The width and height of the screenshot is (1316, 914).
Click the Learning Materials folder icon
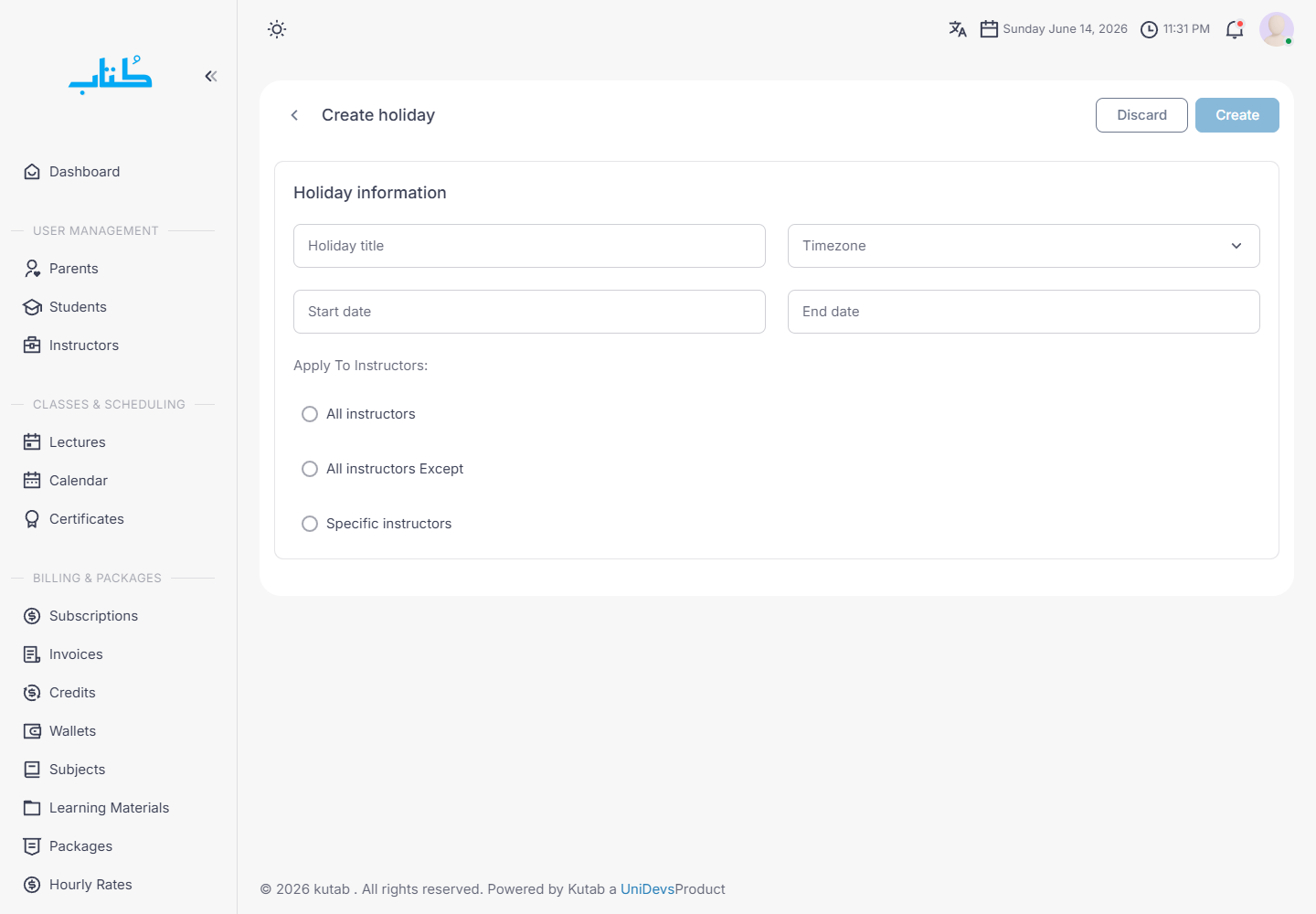tap(32, 808)
